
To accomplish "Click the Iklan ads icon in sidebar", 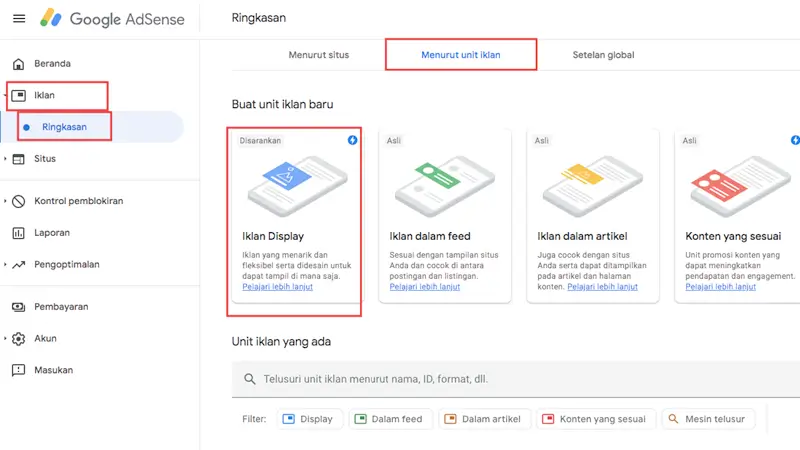I will click(18, 95).
